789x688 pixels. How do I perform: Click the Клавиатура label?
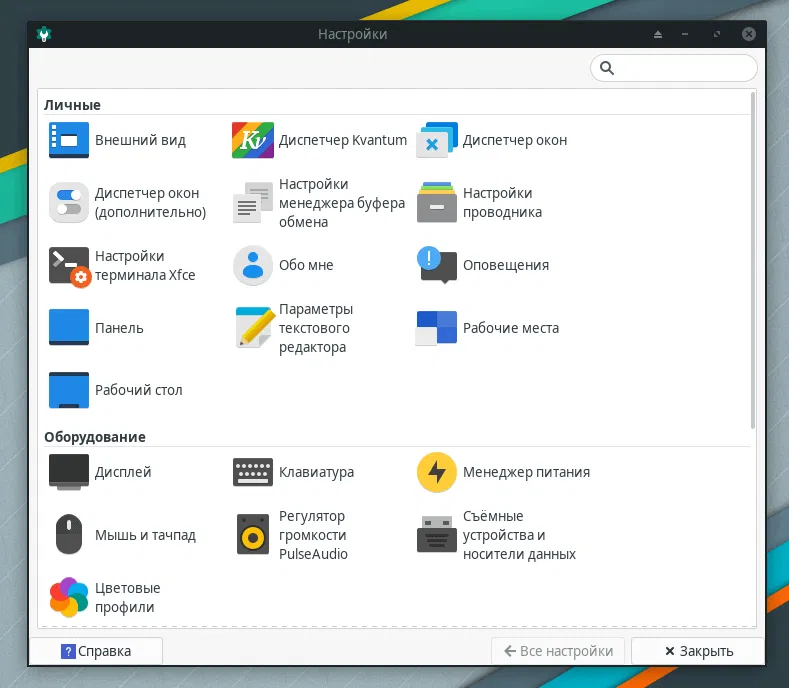317,472
